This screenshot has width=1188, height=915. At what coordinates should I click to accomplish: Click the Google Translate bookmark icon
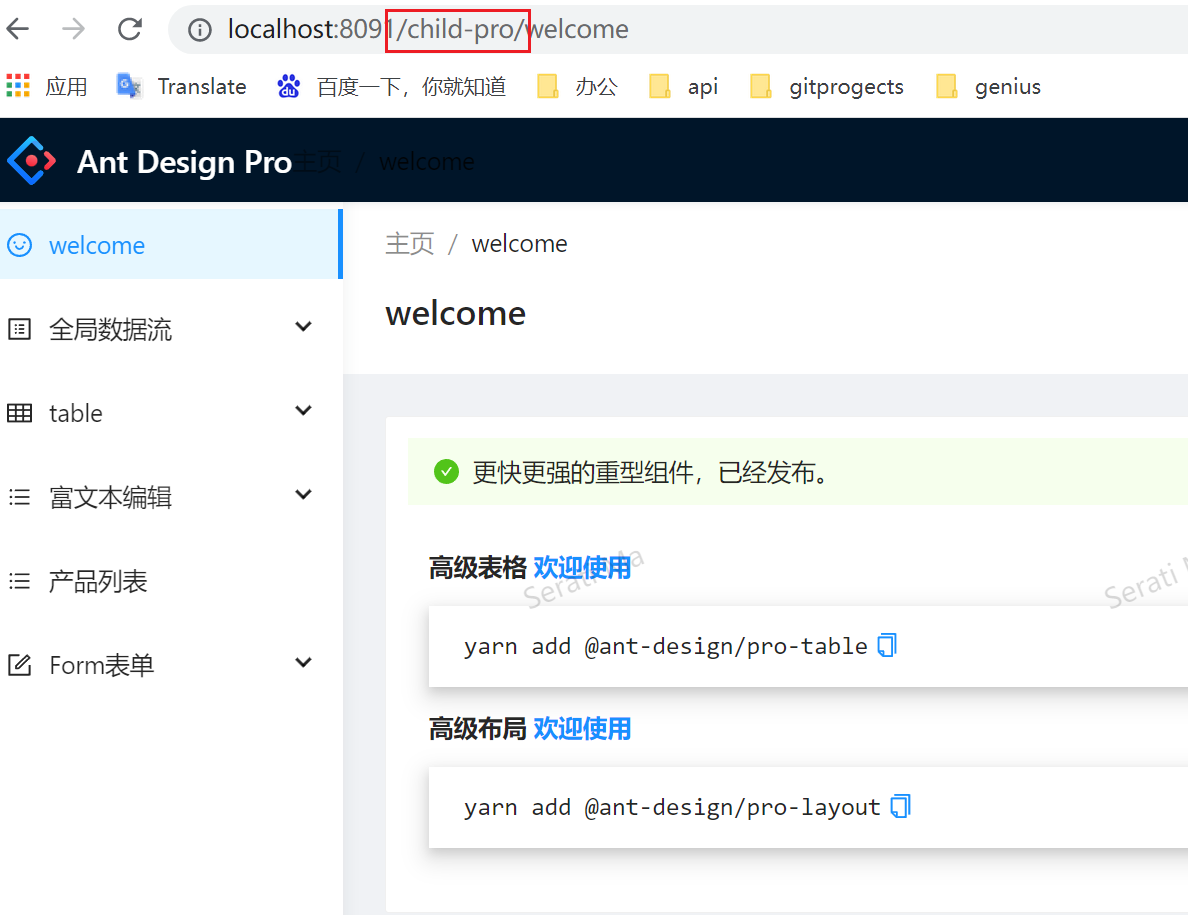click(129, 86)
